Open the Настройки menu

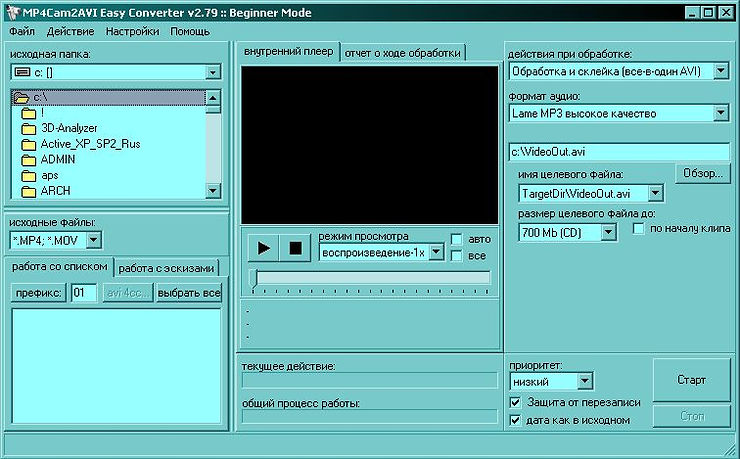(132, 32)
